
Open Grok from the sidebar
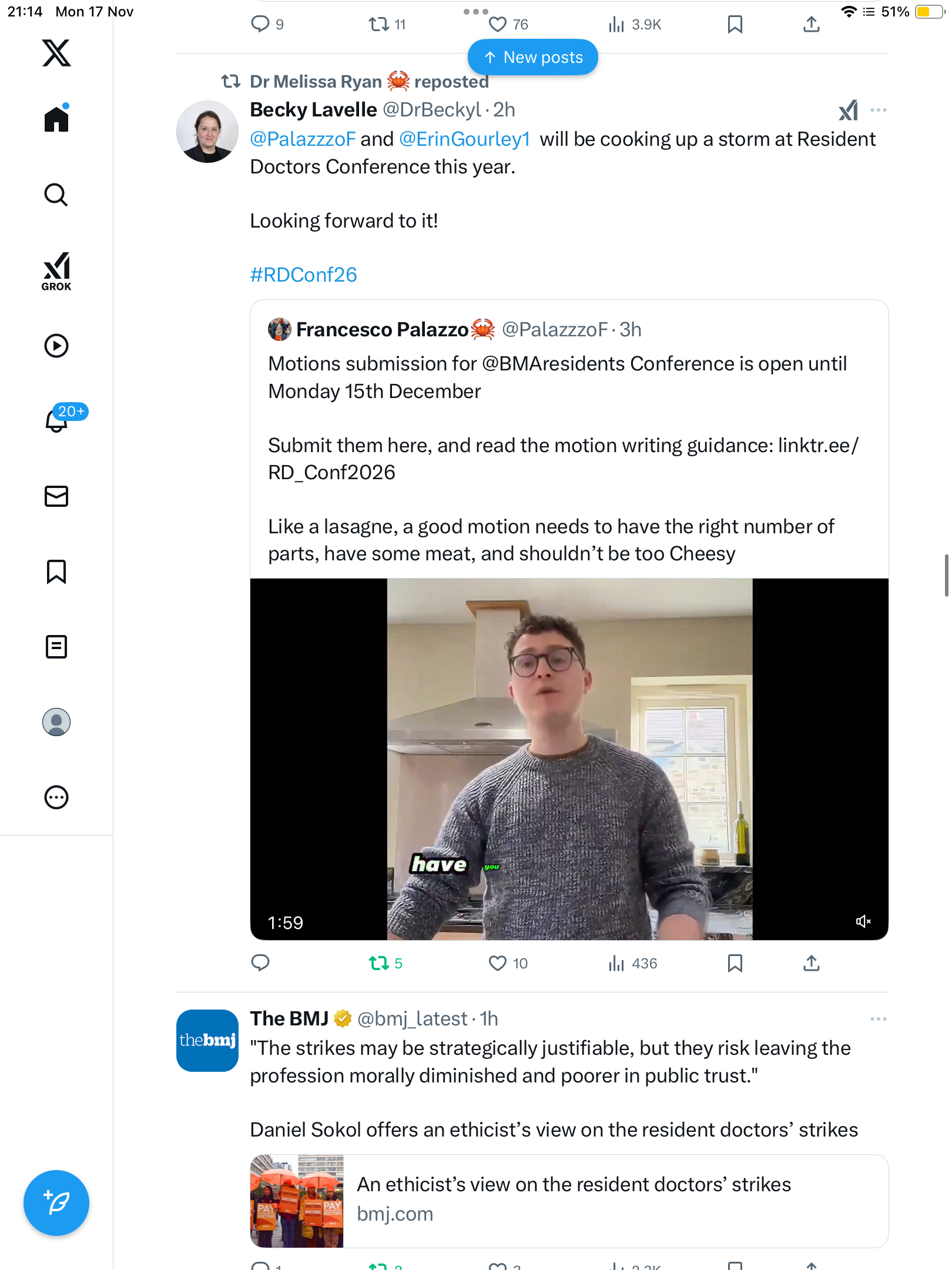point(56,271)
